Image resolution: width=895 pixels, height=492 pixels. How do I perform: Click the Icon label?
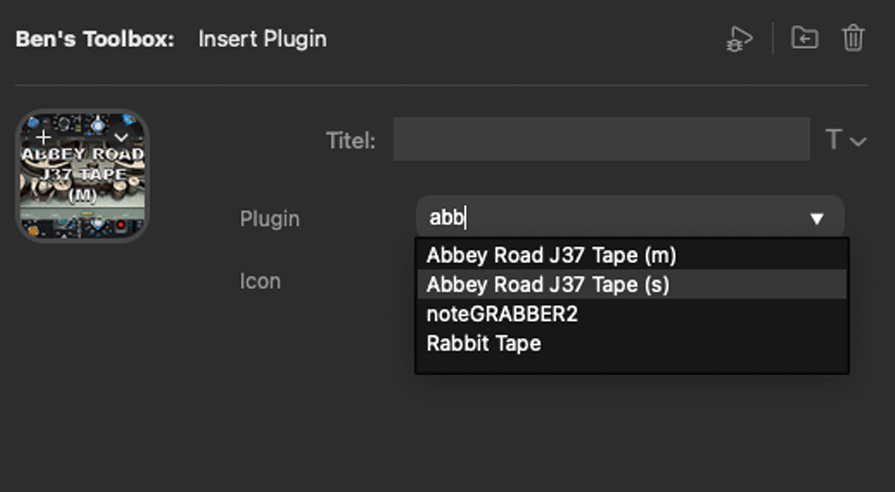259,281
